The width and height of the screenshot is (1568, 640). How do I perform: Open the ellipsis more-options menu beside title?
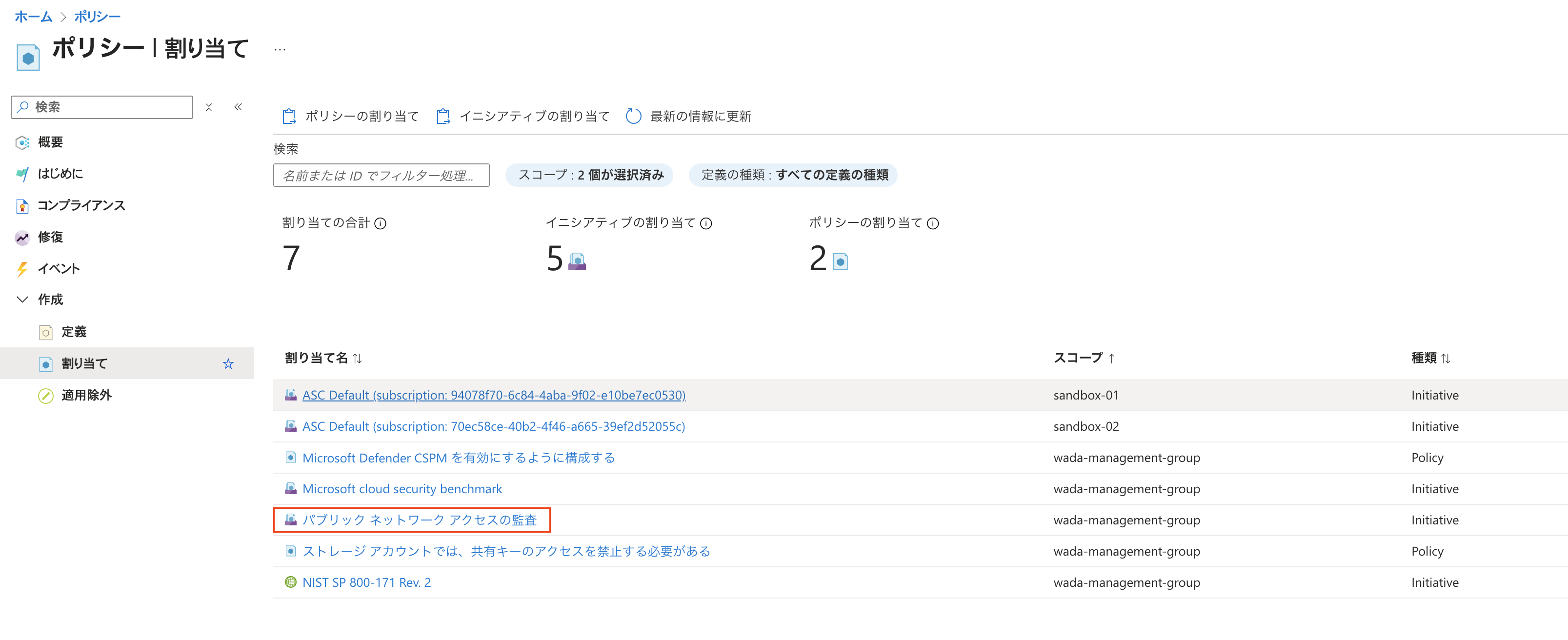tap(280, 49)
